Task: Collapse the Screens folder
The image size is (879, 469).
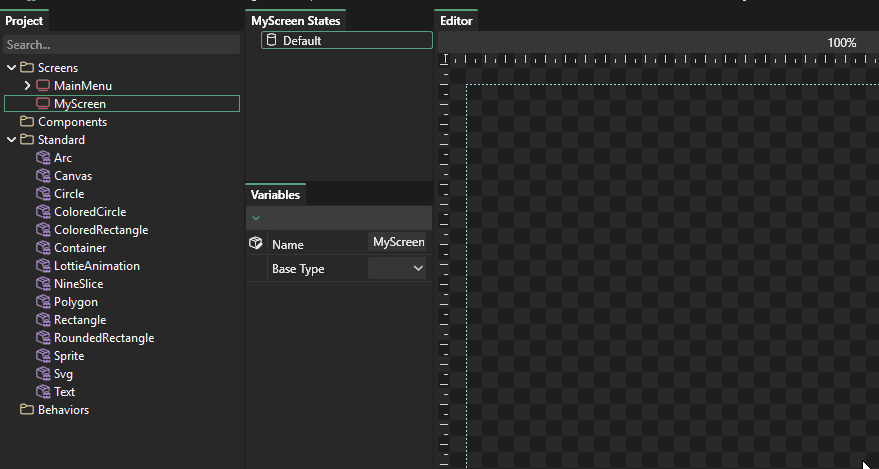Action: click(12, 68)
